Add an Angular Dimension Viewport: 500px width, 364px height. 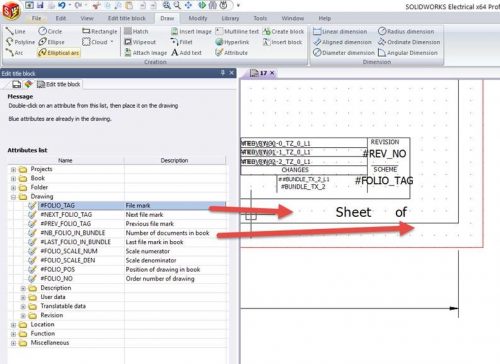tap(408, 53)
